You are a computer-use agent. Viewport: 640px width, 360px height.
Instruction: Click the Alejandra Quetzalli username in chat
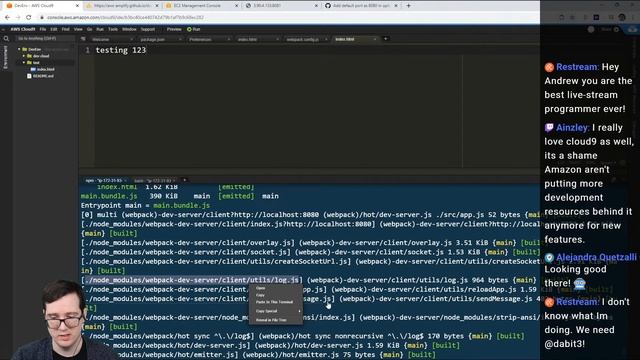point(596,258)
